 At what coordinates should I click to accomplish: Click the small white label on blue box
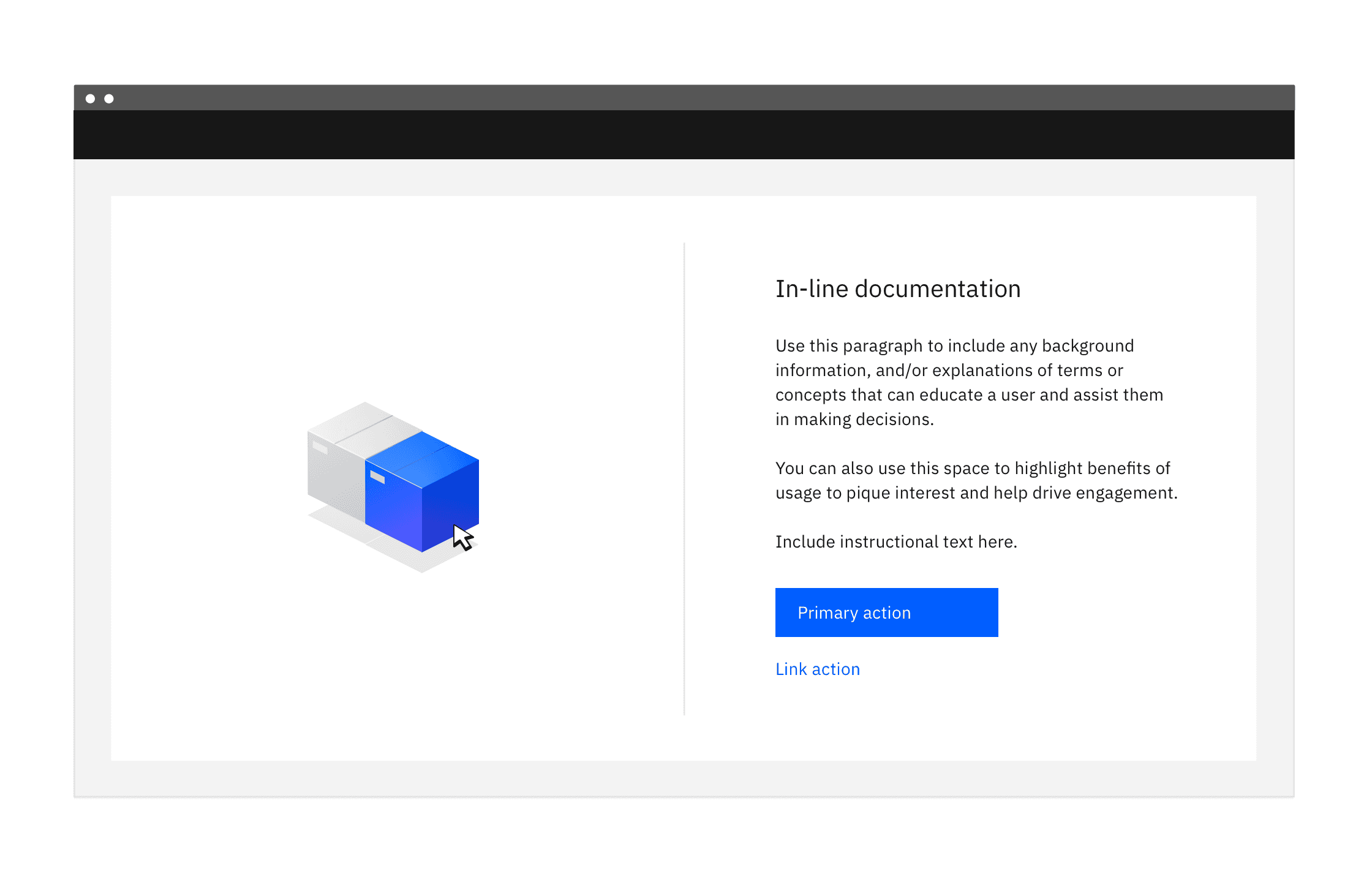[x=377, y=477]
